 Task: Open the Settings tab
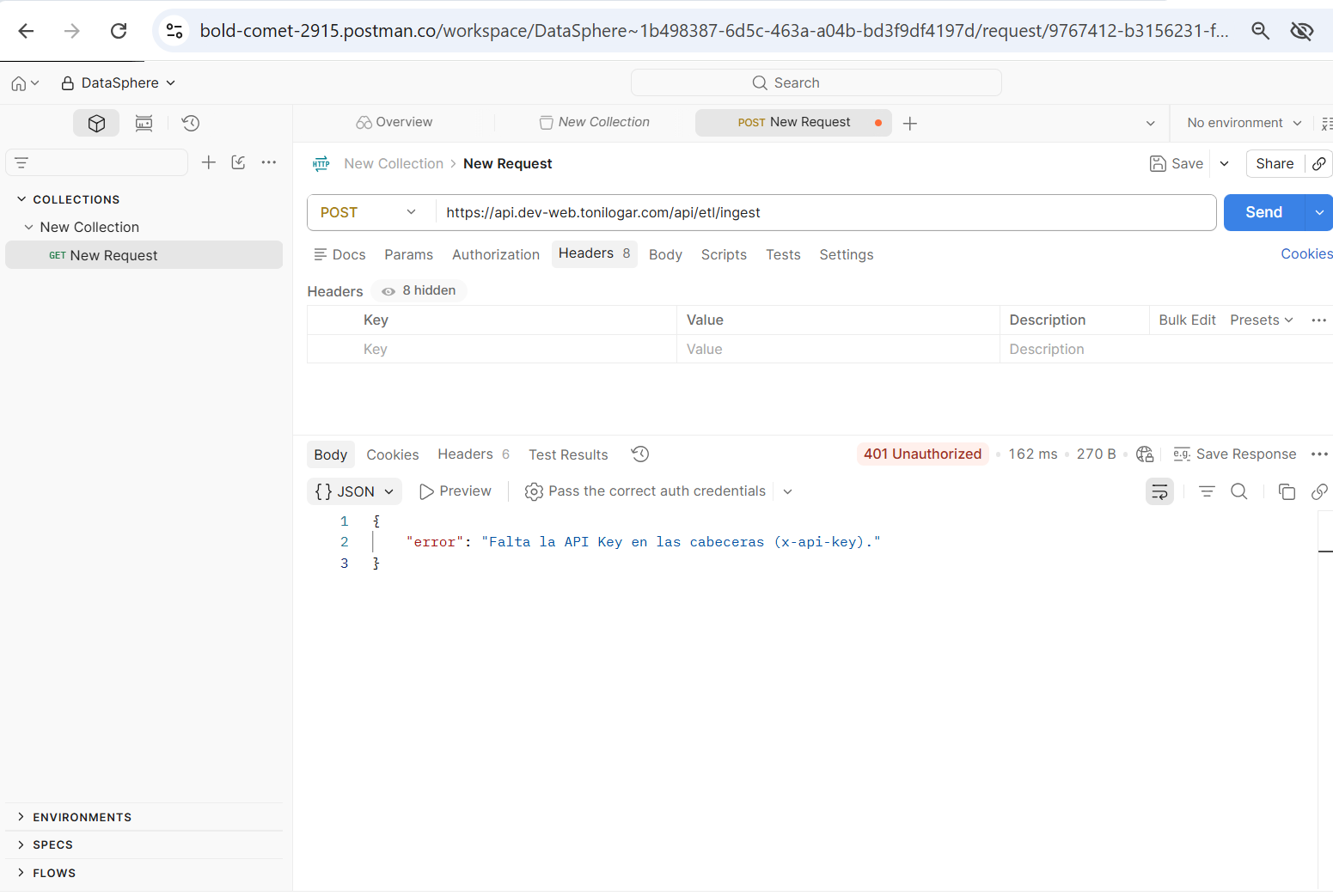pos(846,254)
